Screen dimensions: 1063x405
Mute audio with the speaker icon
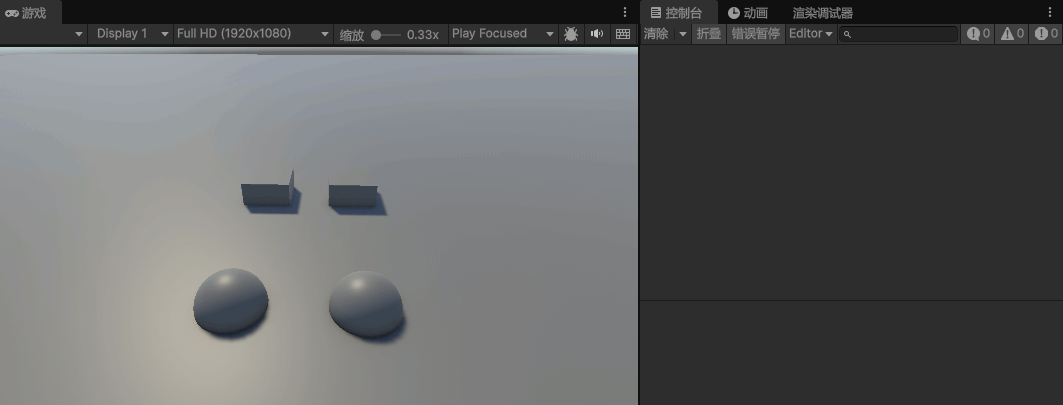(x=597, y=34)
